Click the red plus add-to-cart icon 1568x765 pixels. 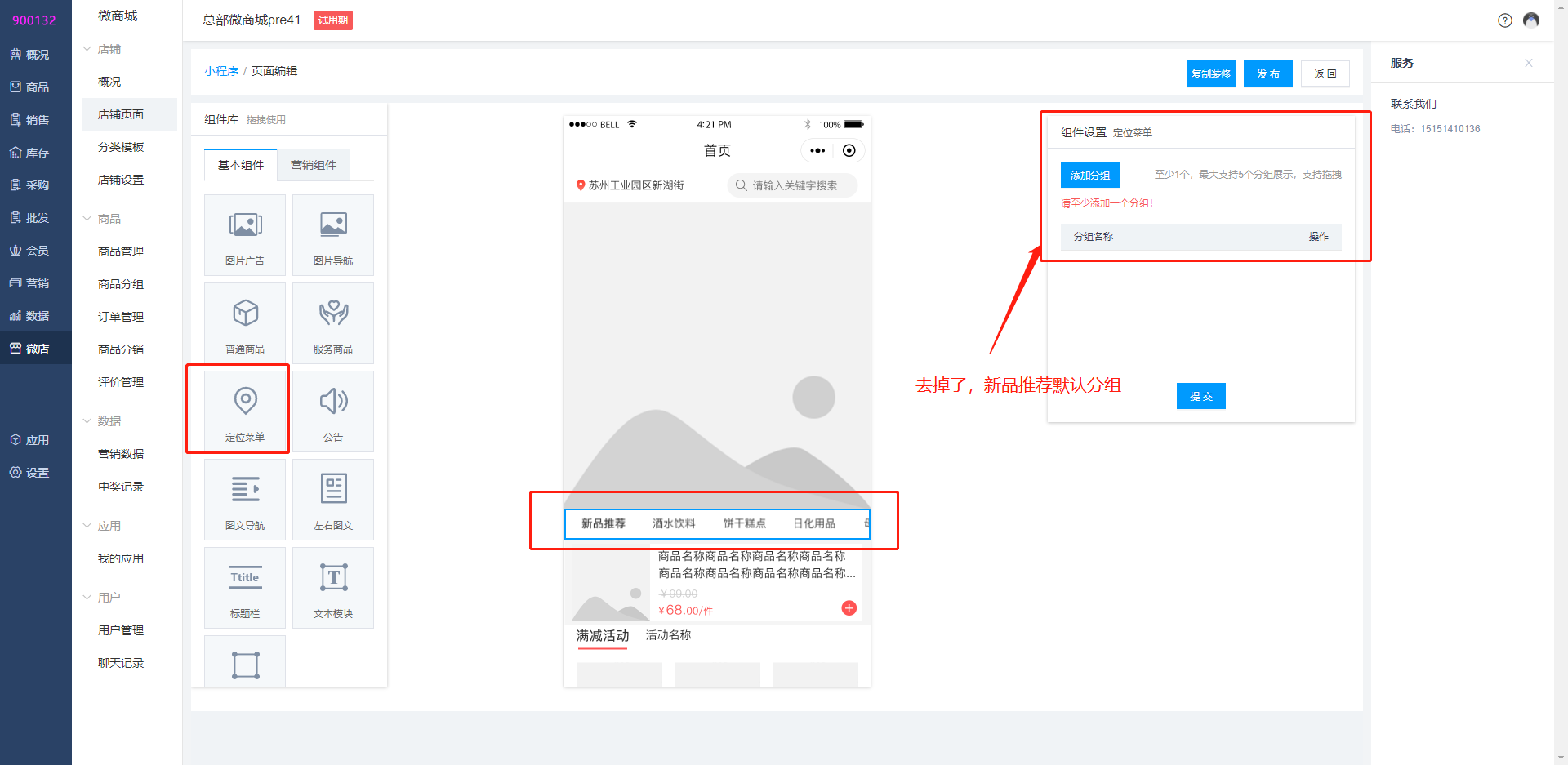click(x=849, y=608)
